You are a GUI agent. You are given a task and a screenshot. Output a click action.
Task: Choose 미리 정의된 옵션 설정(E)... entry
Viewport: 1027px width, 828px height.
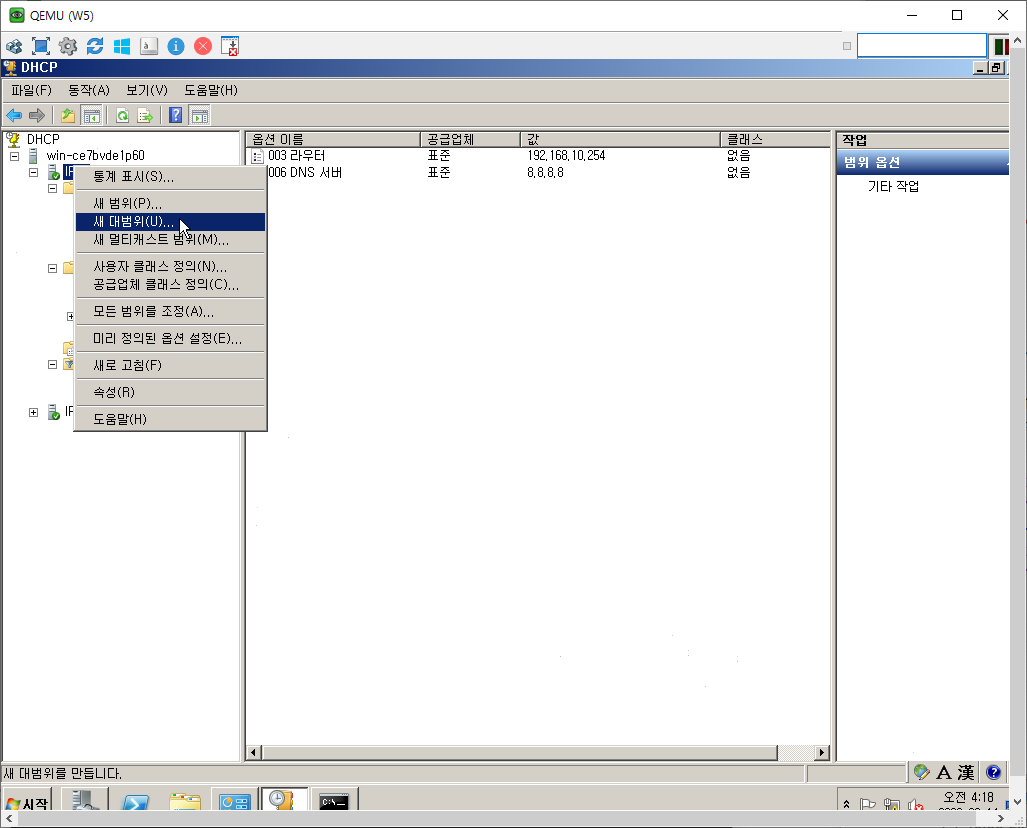[x=170, y=339]
